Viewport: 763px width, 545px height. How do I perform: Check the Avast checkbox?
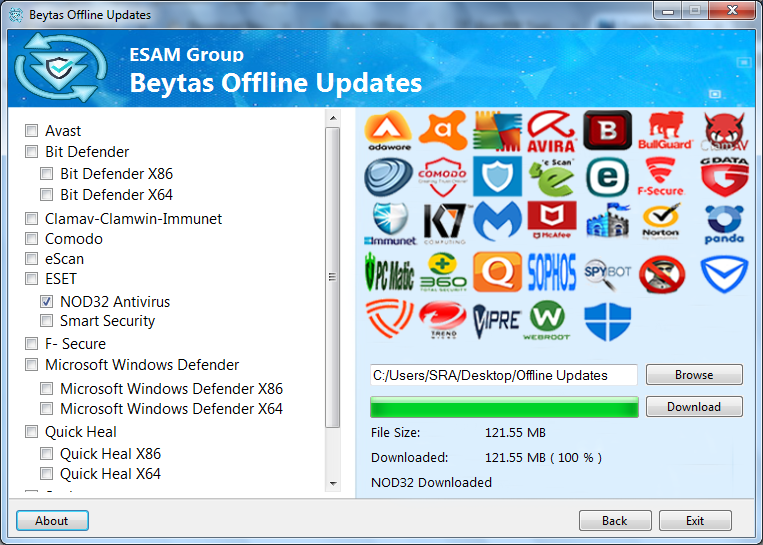[32, 130]
